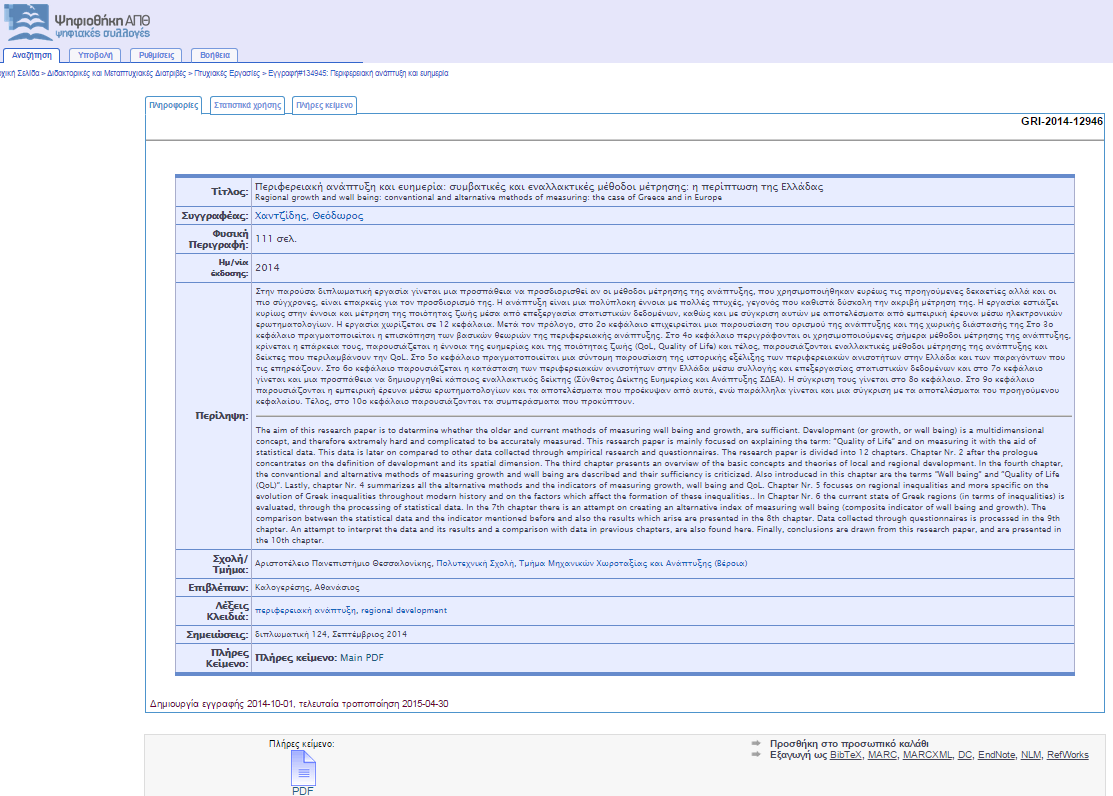Viewport: 1113px width, 796px height.
Task: Export record as MARCXML
Action: [x=927, y=755]
